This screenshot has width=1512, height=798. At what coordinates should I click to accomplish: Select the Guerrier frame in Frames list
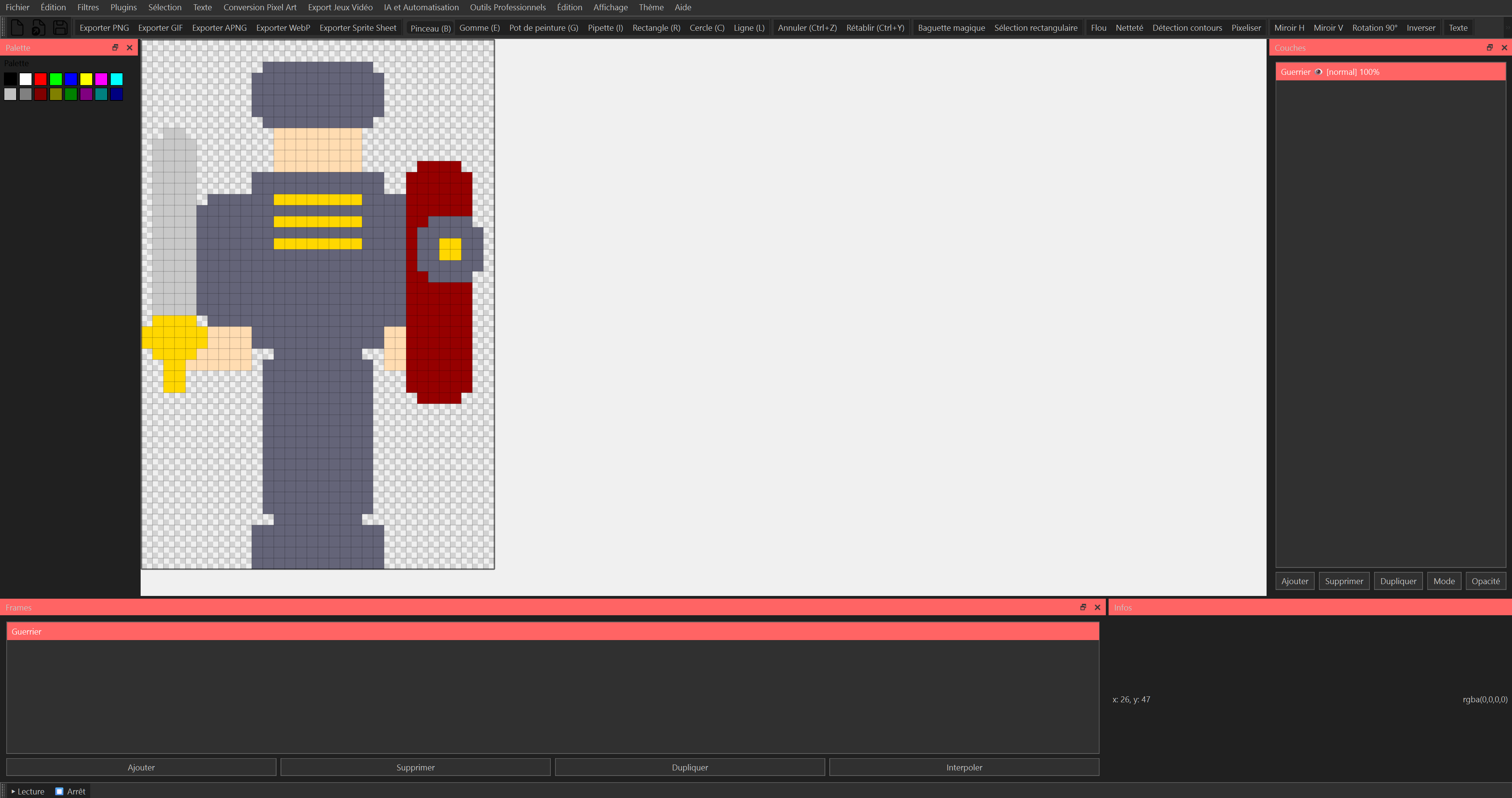552,631
